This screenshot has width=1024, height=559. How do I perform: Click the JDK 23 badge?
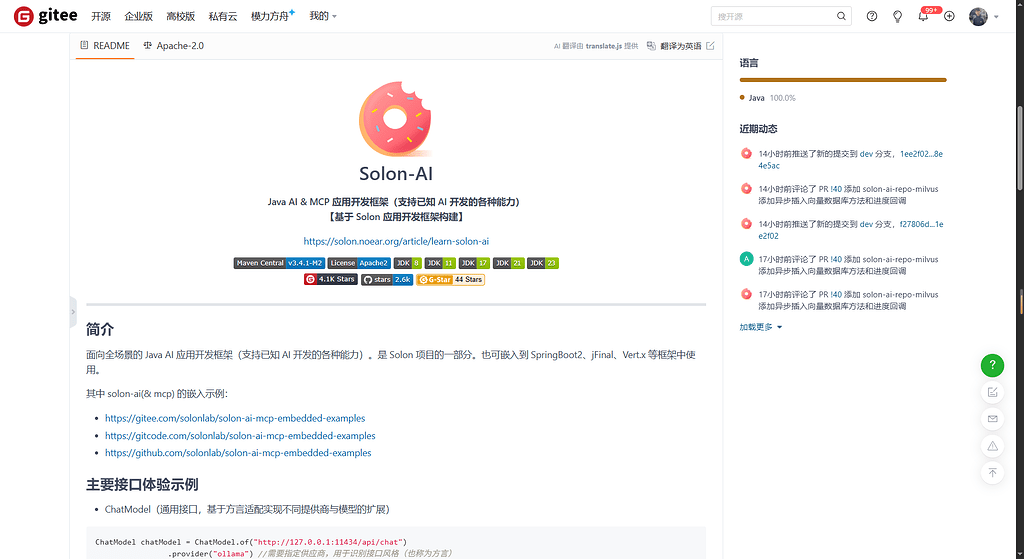[543, 263]
